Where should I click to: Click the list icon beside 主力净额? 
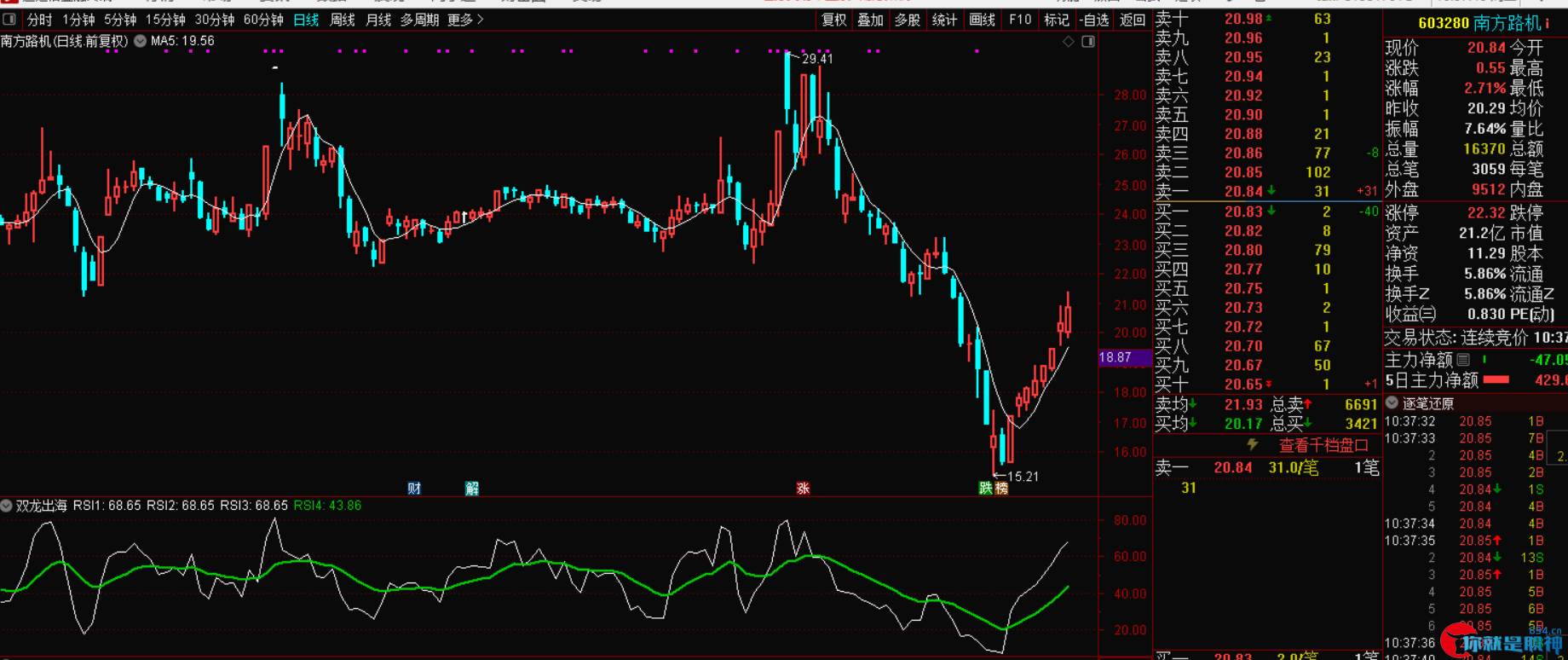coord(1463,360)
